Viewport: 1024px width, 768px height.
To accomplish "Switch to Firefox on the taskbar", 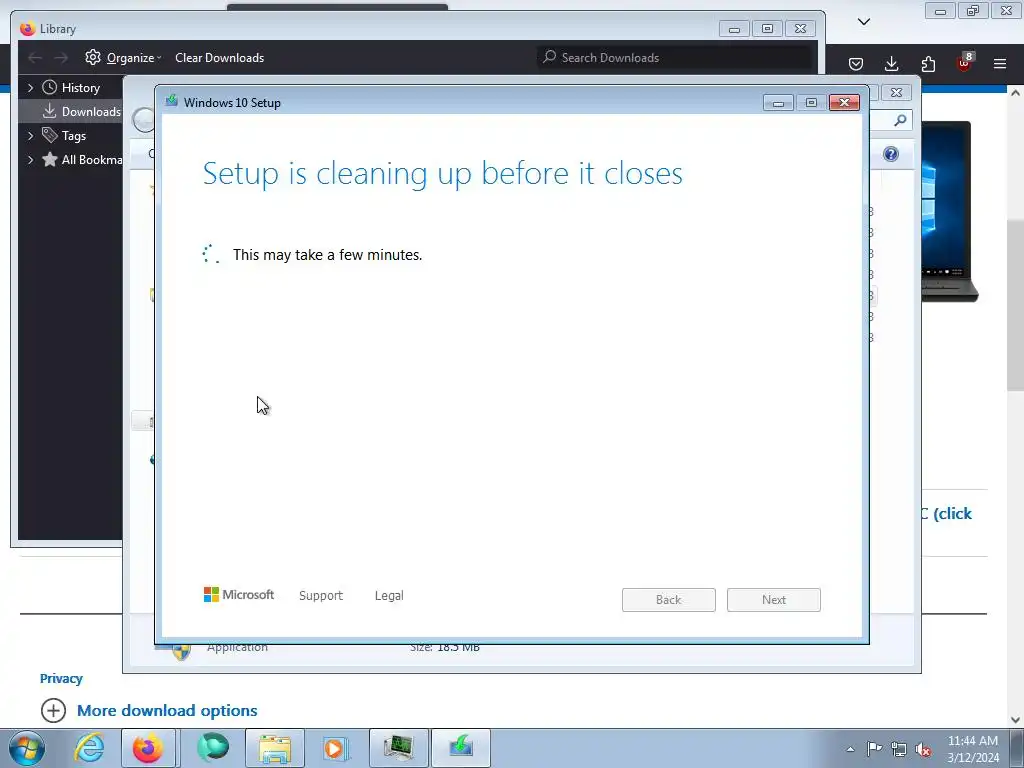I will point(148,748).
